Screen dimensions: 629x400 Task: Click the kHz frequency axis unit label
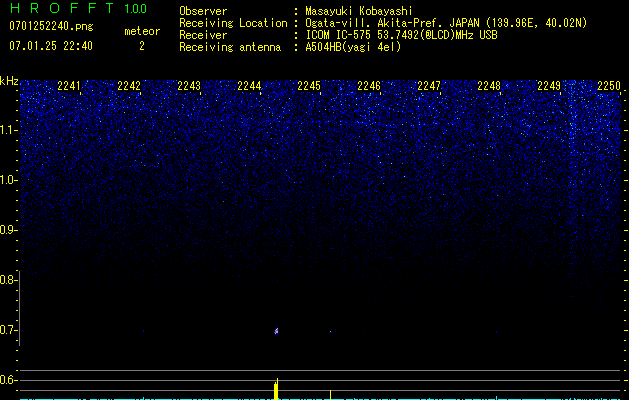pyautogui.click(x=9, y=81)
